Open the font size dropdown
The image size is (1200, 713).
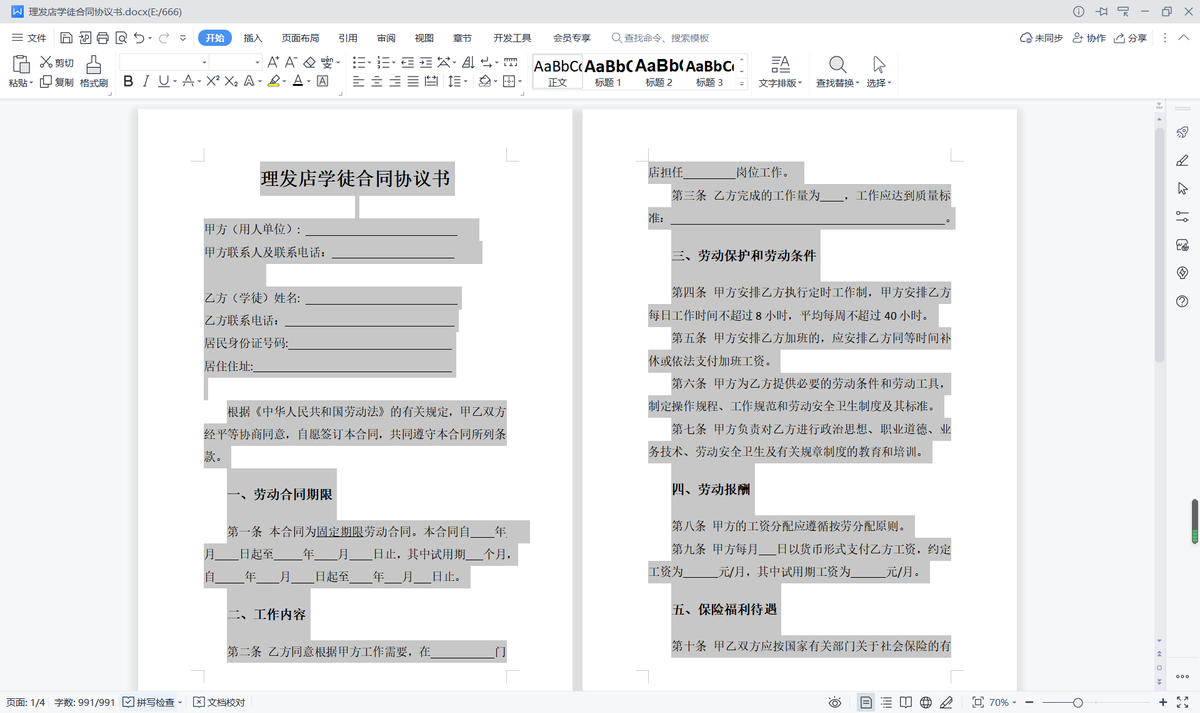coord(256,62)
